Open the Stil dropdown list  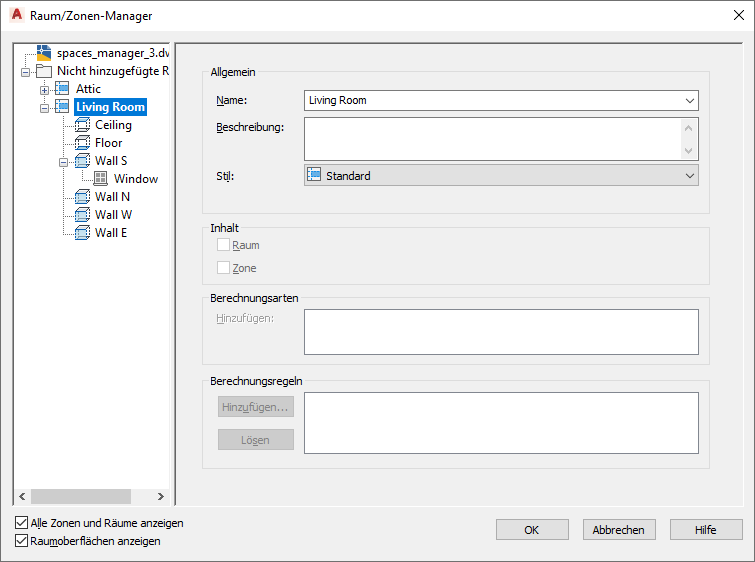689,176
